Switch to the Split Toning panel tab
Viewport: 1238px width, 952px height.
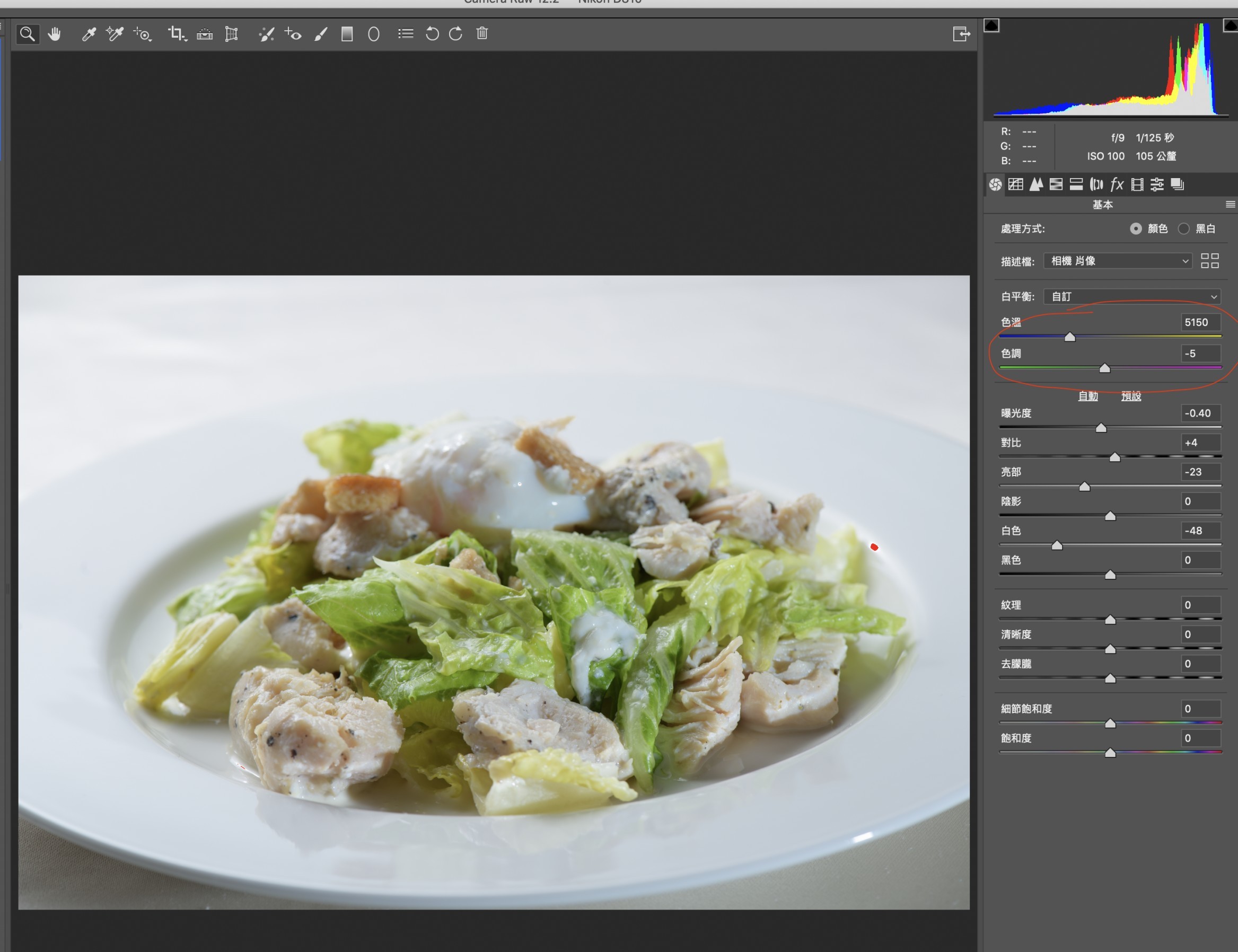coord(1076,184)
